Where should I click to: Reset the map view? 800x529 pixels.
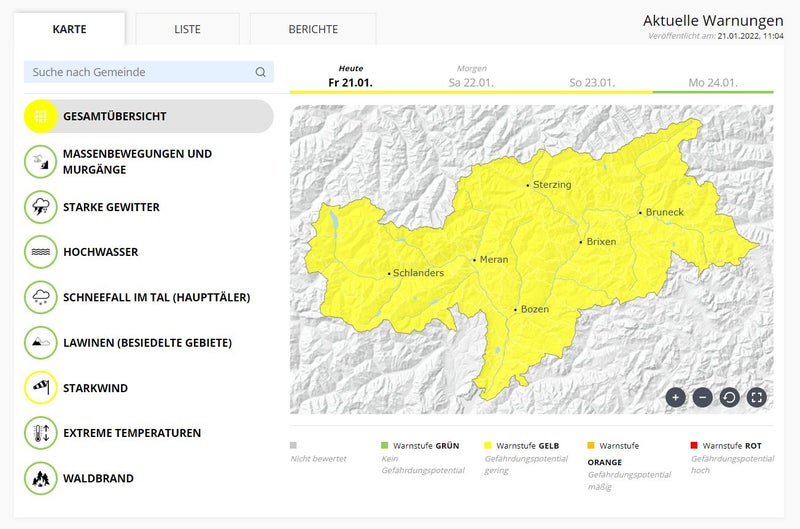729,397
